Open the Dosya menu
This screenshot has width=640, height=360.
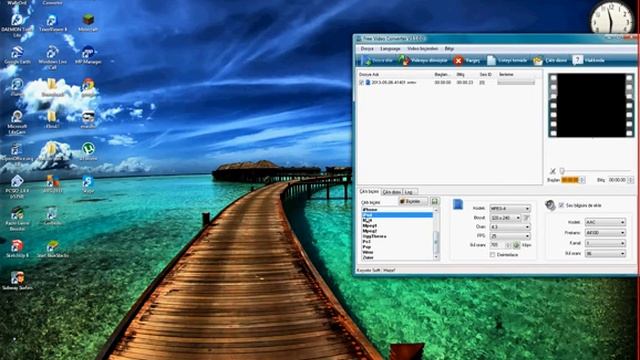367,49
